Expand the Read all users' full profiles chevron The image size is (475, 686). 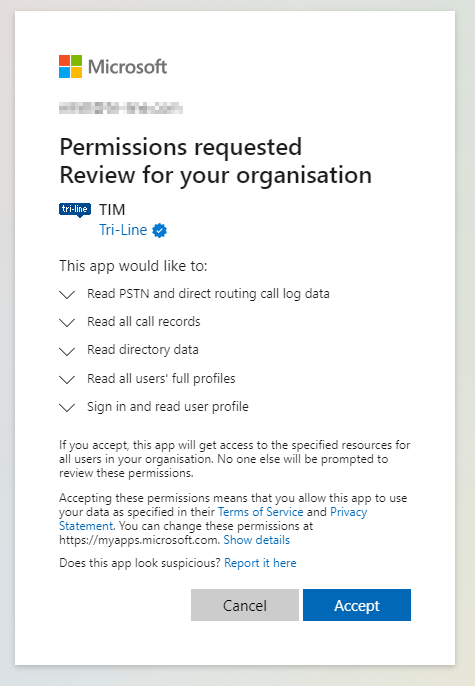point(67,379)
